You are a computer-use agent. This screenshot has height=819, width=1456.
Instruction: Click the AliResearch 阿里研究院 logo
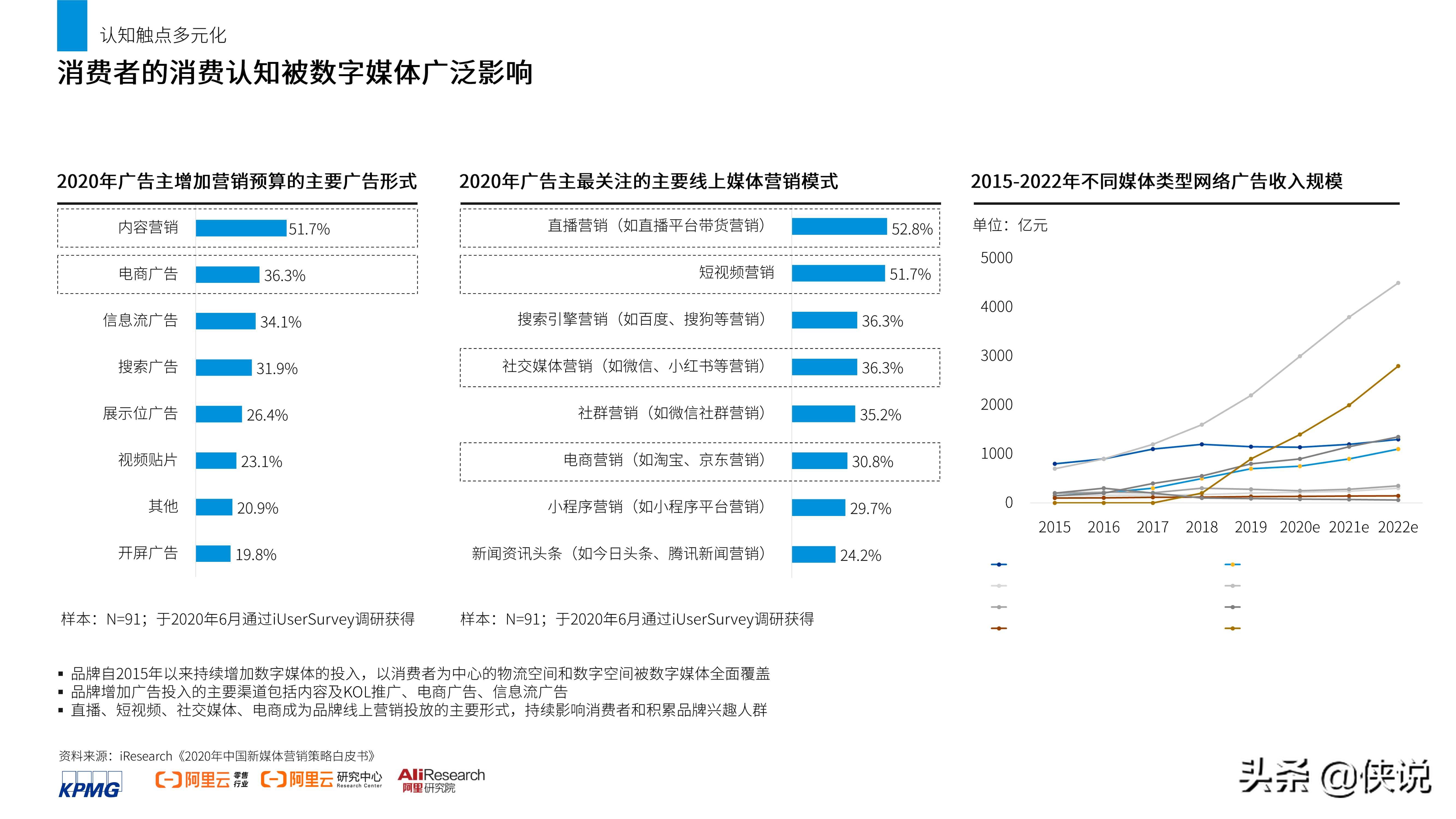pos(441,781)
